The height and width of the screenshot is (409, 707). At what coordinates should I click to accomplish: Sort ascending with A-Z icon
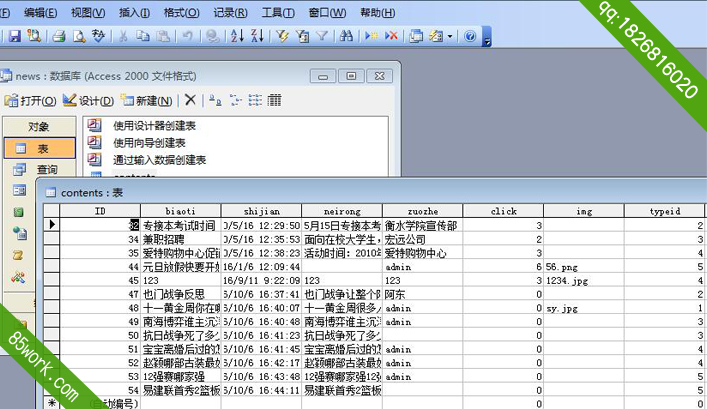point(237,36)
